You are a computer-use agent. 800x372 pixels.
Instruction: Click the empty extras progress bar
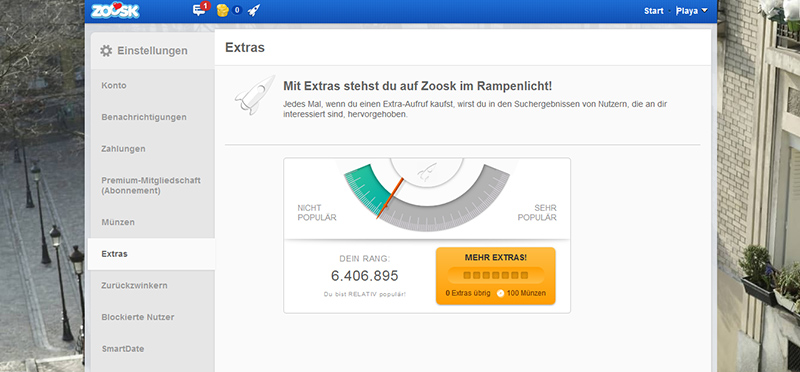(495, 276)
